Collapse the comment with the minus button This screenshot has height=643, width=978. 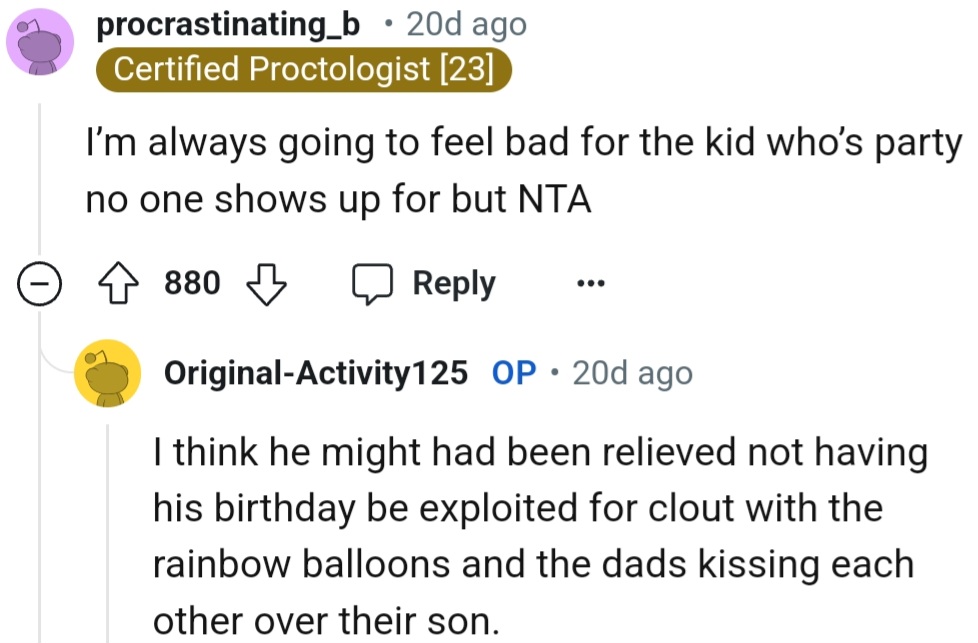pyautogui.click(x=39, y=286)
